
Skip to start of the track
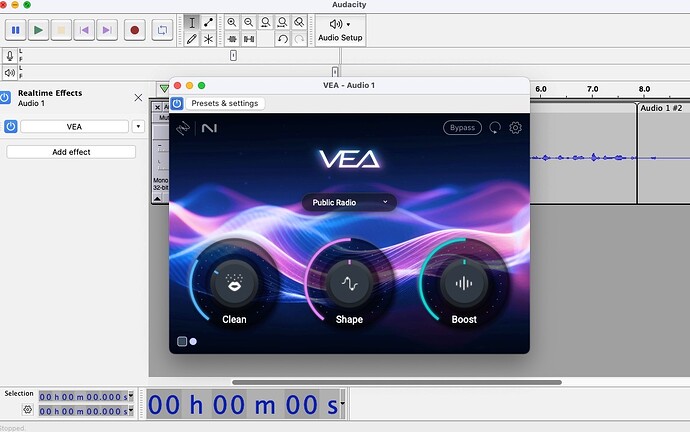(x=84, y=30)
